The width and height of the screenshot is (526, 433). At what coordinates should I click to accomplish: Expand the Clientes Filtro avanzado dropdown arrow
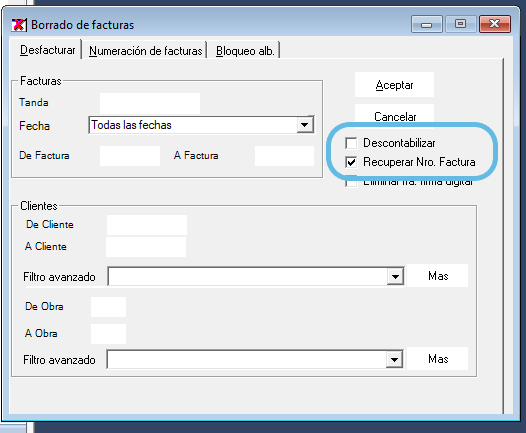pos(395,277)
